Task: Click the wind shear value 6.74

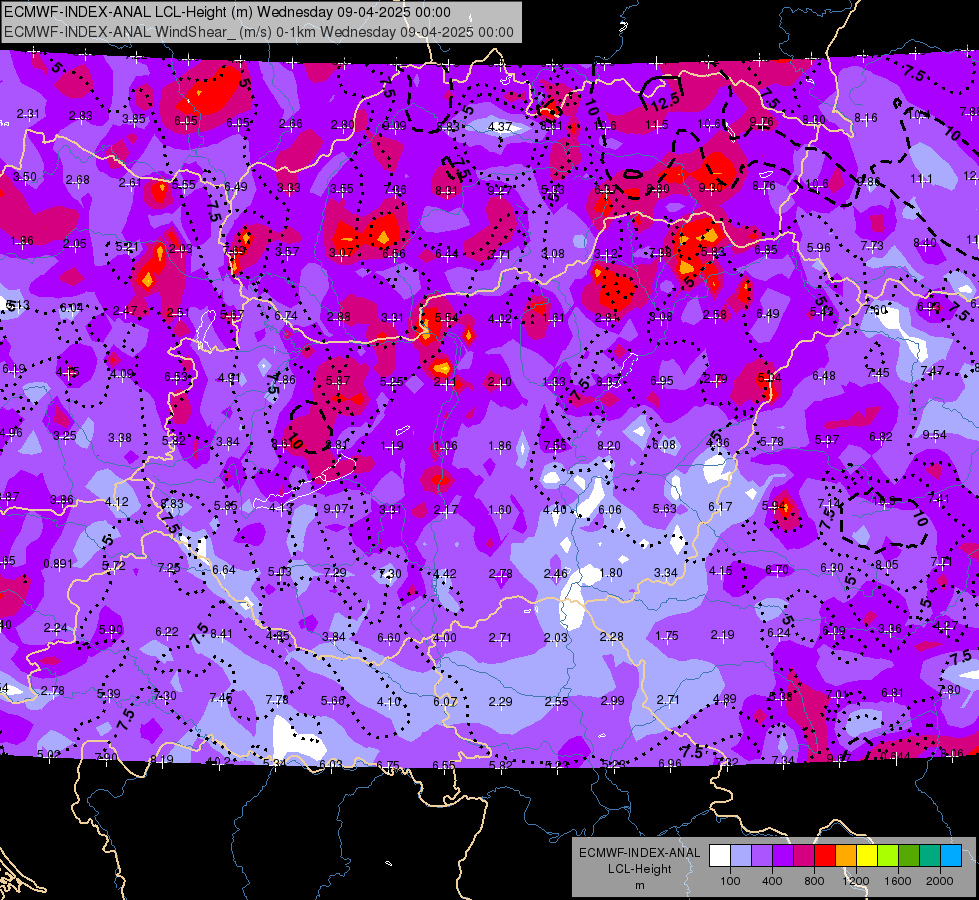Action: point(286,316)
